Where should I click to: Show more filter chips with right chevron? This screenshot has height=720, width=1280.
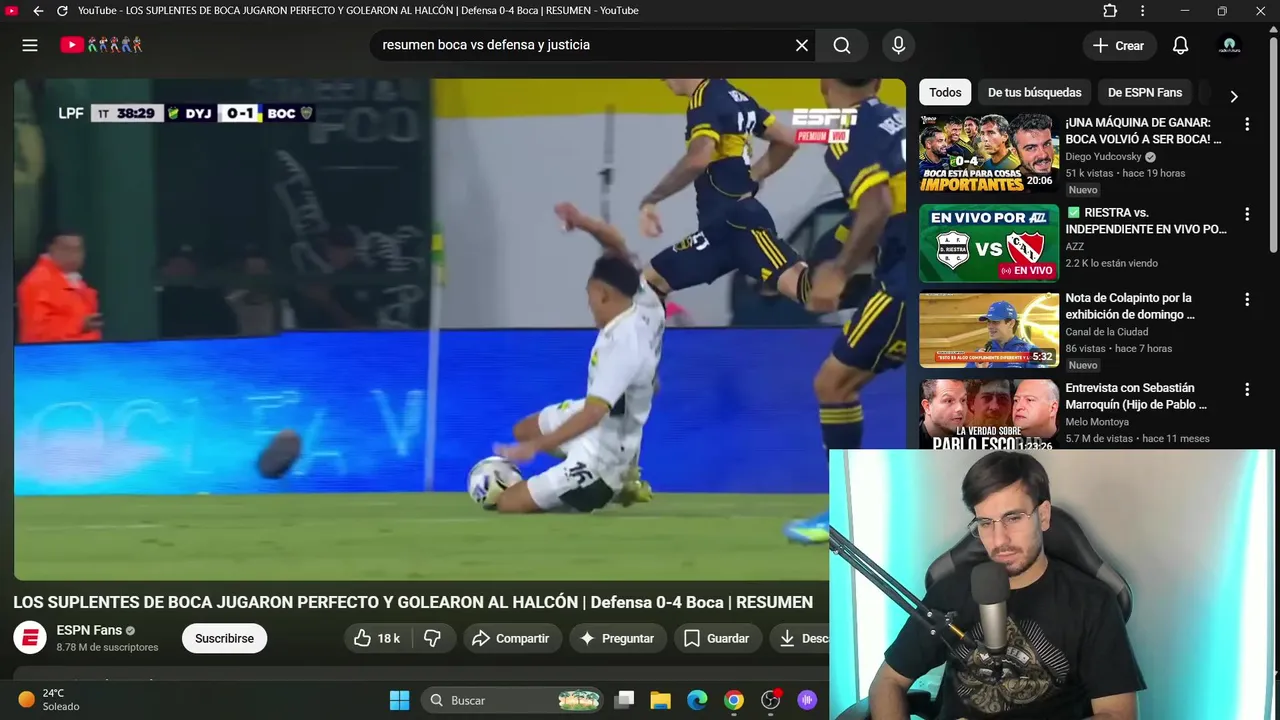pyautogui.click(x=1234, y=96)
